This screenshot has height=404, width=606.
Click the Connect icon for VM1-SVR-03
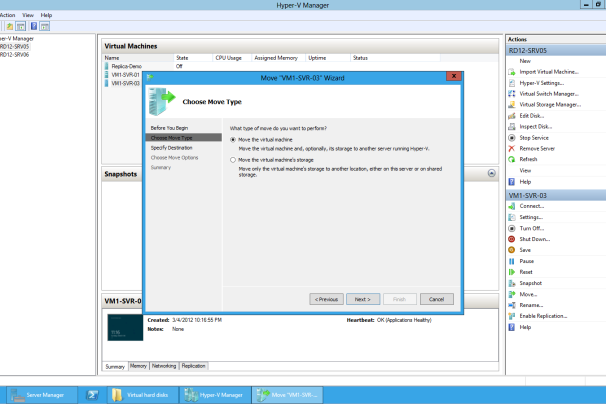click(x=512, y=206)
